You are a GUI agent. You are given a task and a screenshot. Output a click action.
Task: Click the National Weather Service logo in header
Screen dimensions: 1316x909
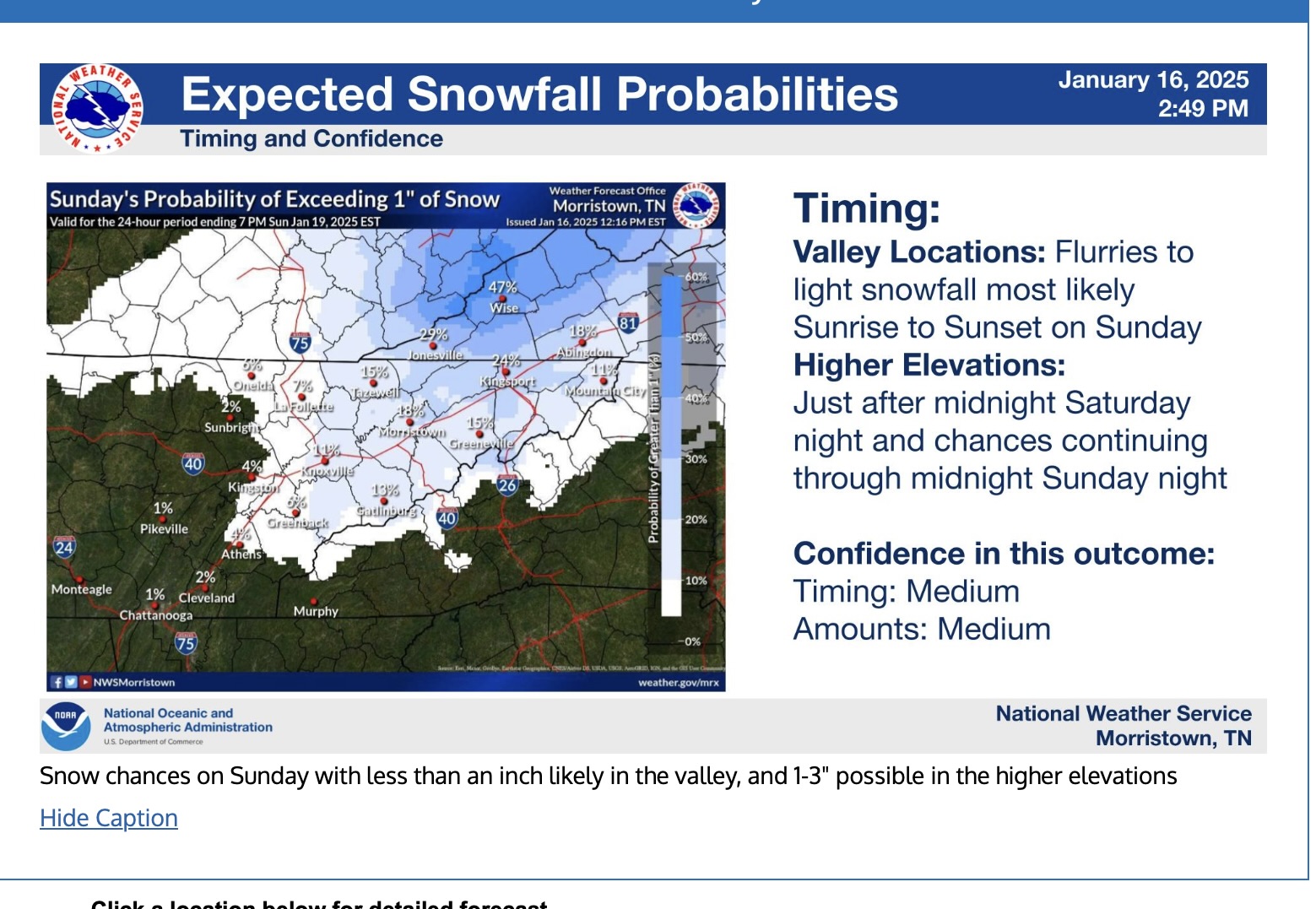(x=97, y=108)
